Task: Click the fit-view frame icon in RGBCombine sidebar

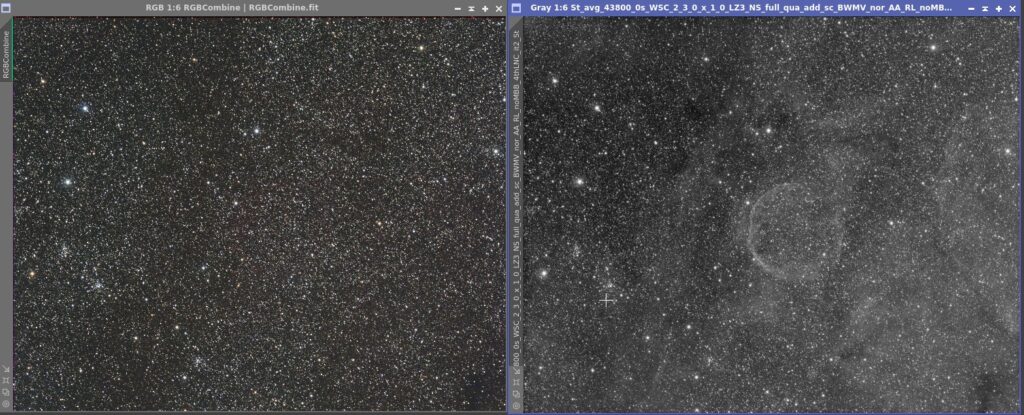Action: [6, 380]
